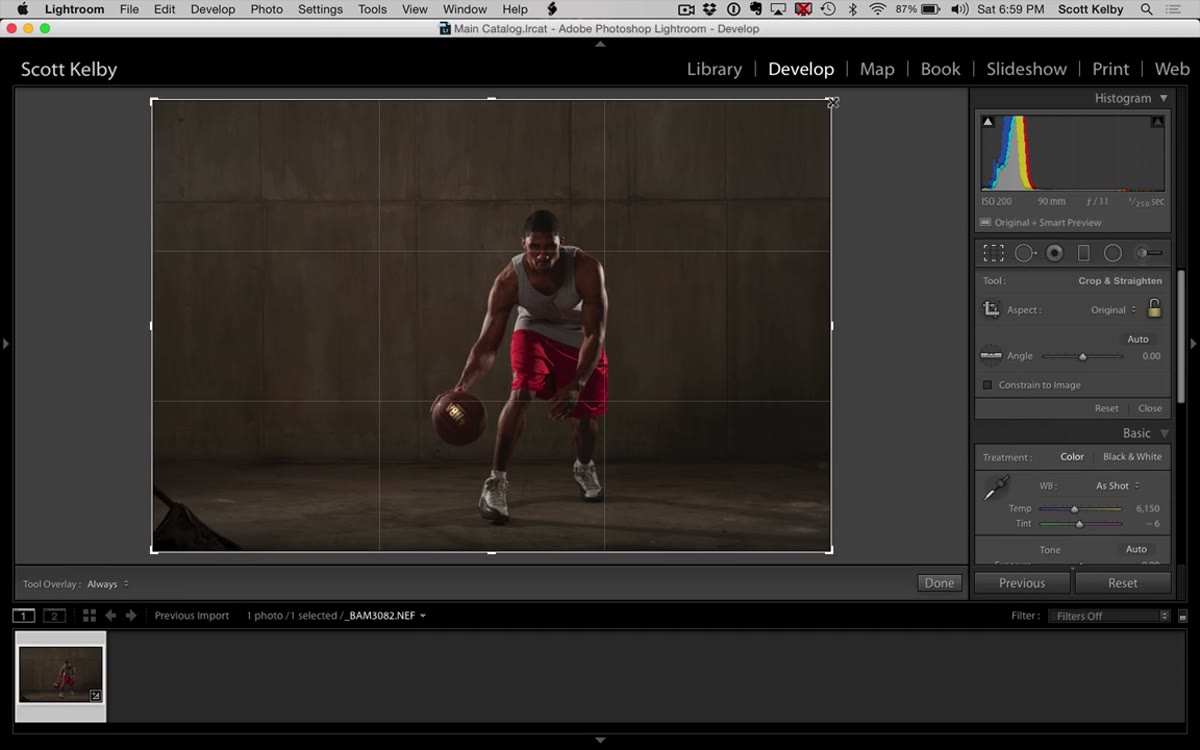
Task: Click the Tint slider handle
Action: [x=1079, y=524]
